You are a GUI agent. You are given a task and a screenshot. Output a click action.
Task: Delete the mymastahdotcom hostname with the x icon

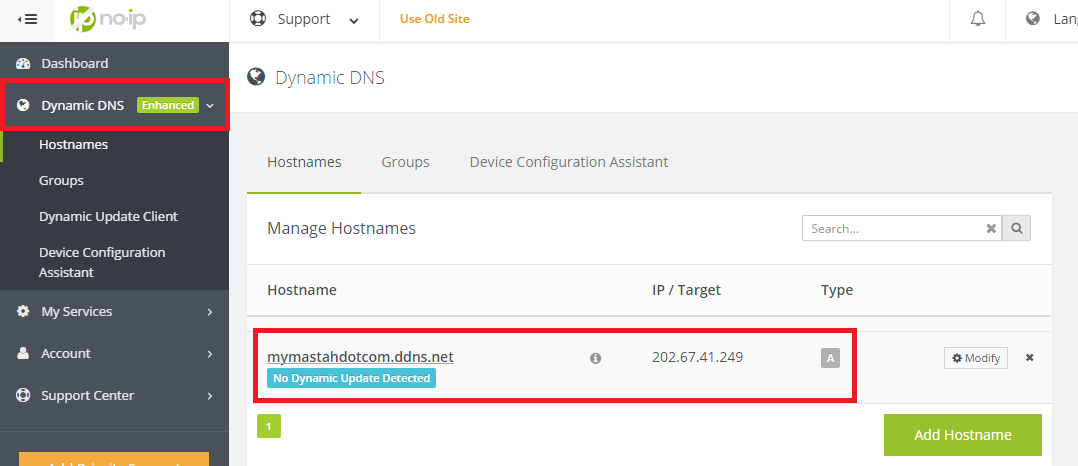pos(1030,358)
